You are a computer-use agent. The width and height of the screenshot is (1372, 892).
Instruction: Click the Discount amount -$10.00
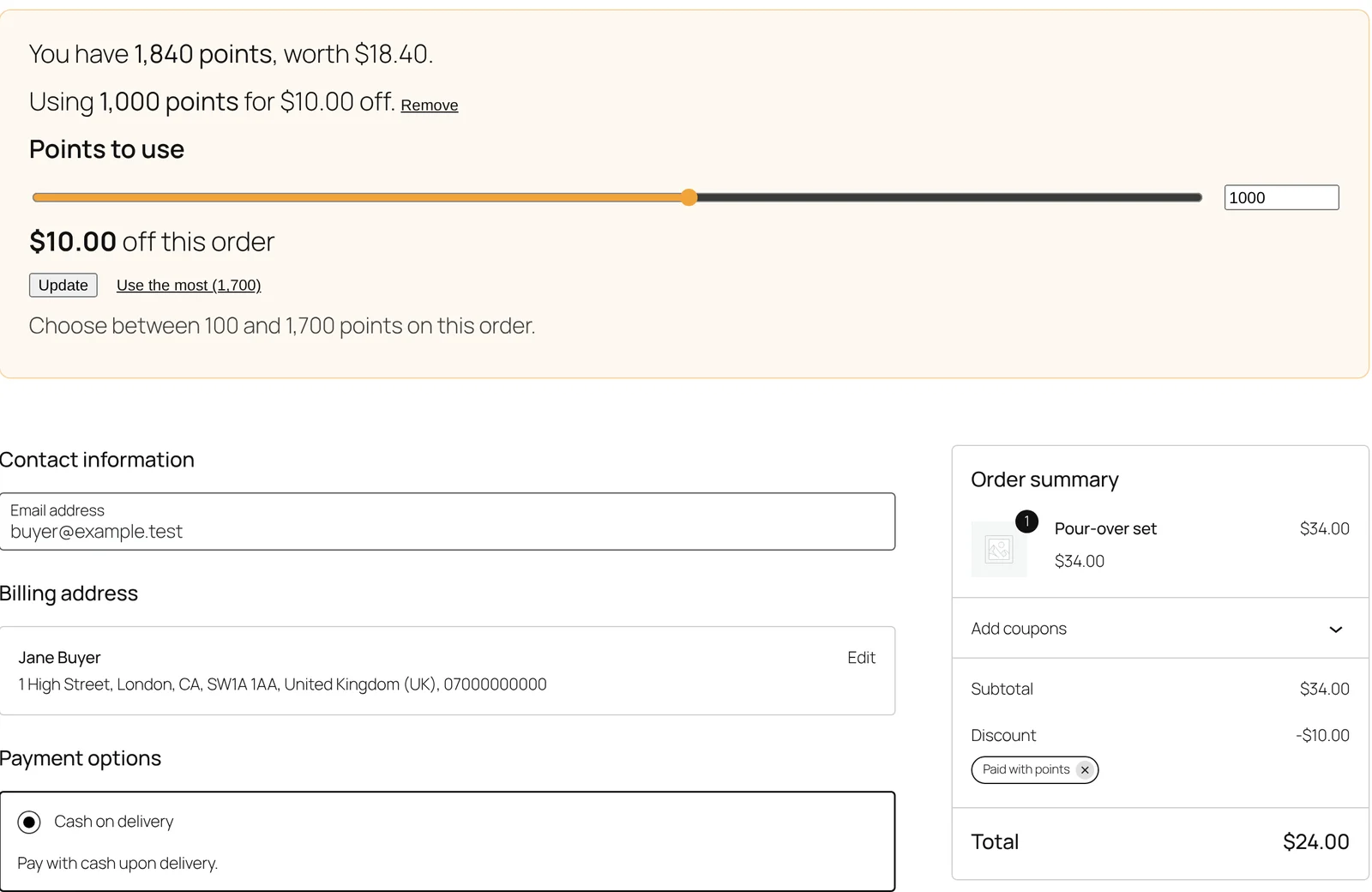[x=1322, y=736]
